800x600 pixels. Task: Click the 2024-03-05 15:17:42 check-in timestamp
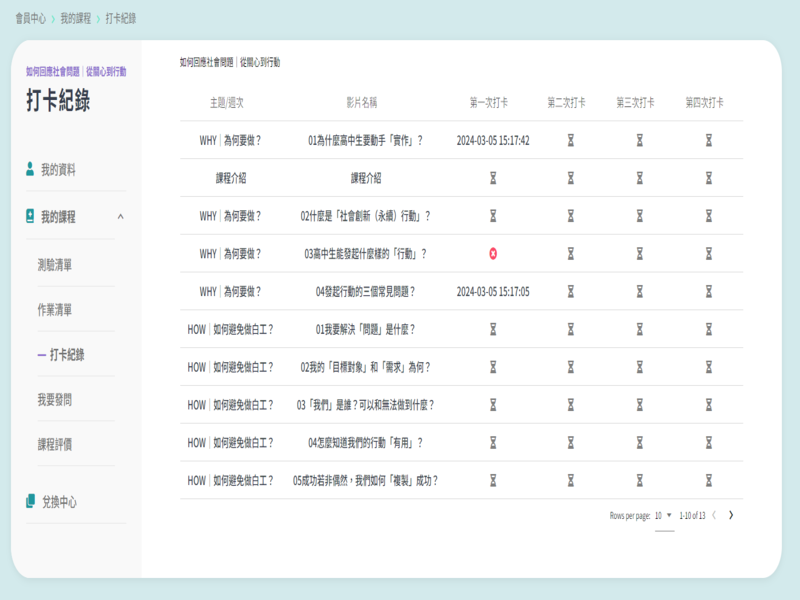[x=493, y=141]
